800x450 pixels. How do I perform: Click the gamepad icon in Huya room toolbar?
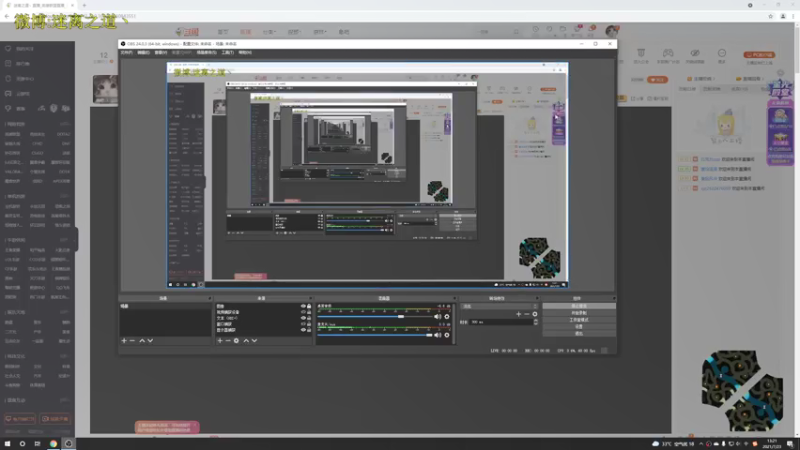(667, 53)
